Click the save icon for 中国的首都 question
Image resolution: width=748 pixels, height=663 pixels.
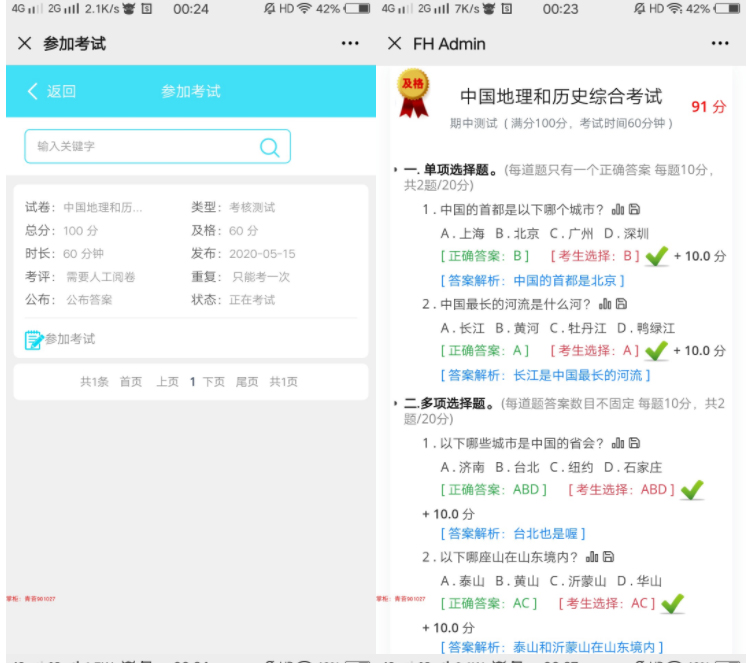pos(634,209)
